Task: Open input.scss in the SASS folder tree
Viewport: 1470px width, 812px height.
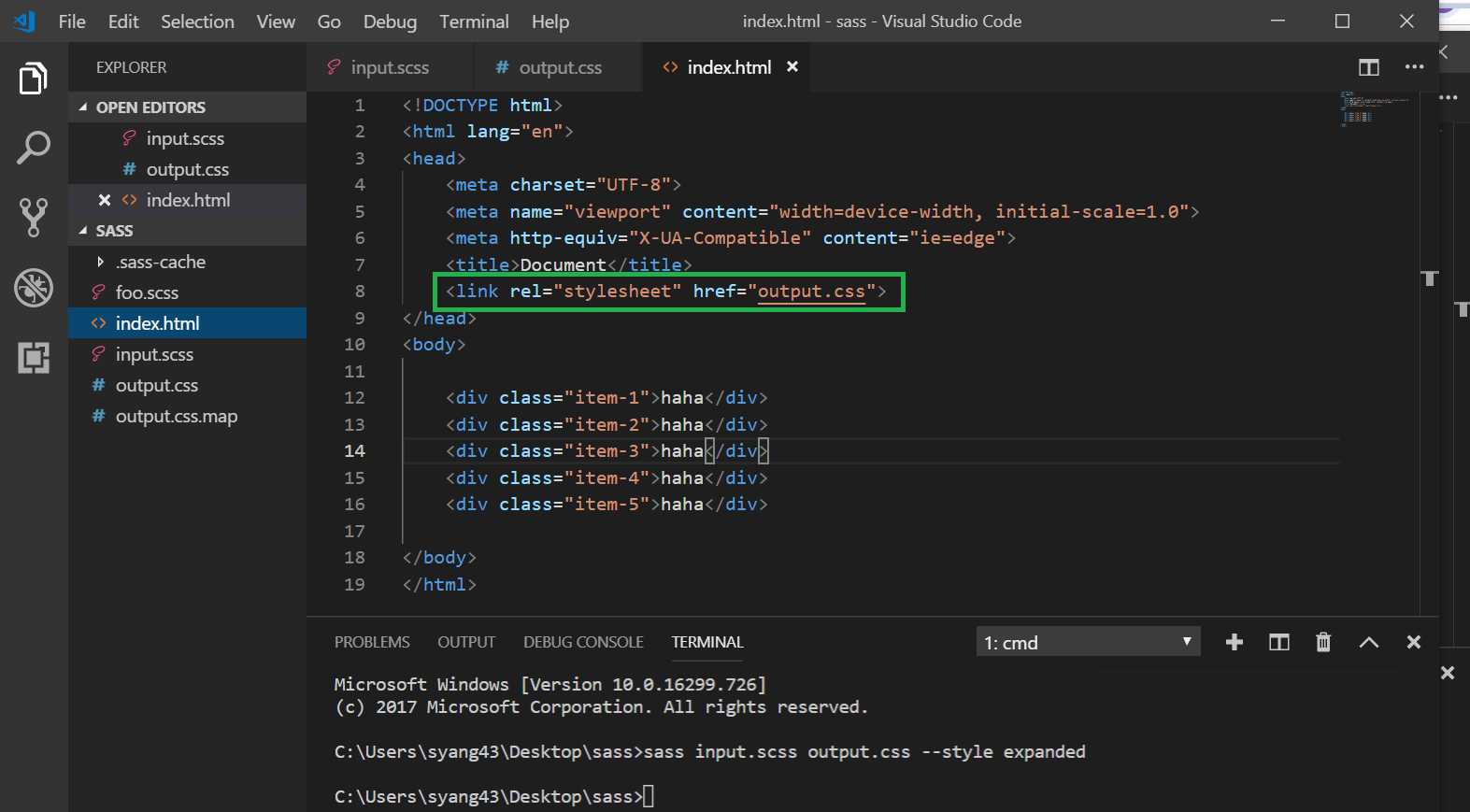Action: pos(187,354)
